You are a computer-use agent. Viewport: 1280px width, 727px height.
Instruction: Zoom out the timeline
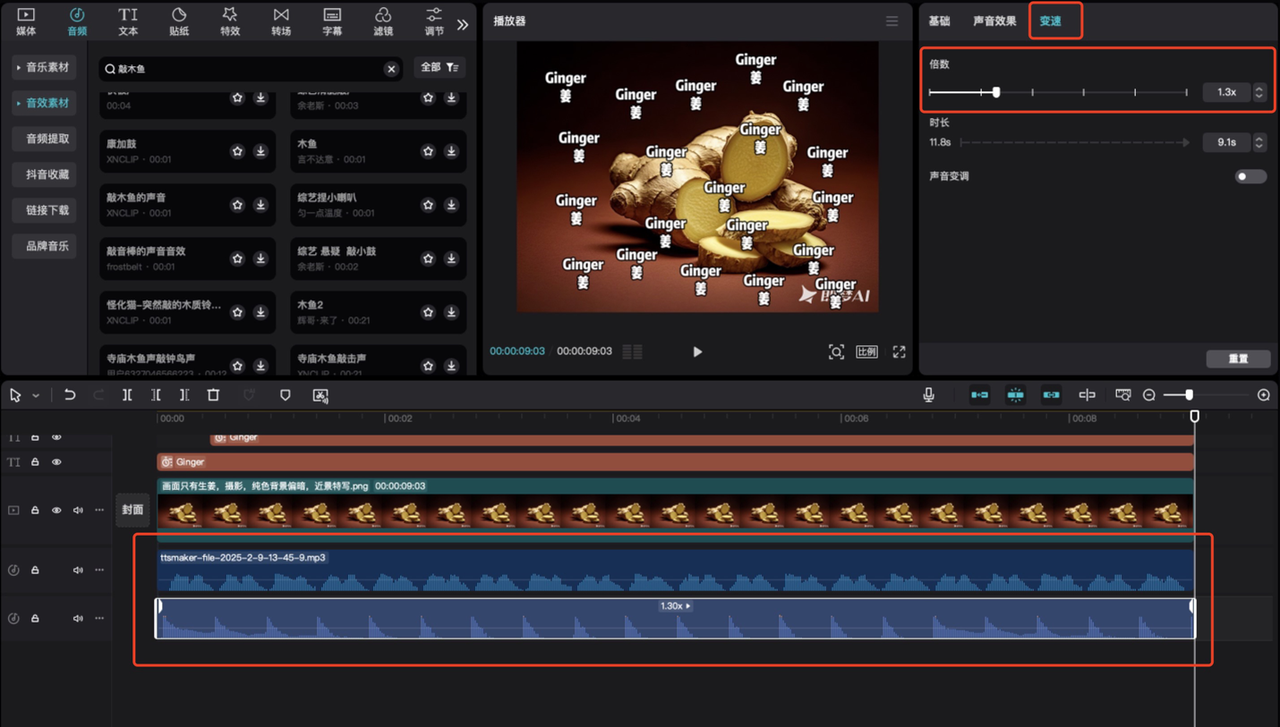tap(1149, 395)
